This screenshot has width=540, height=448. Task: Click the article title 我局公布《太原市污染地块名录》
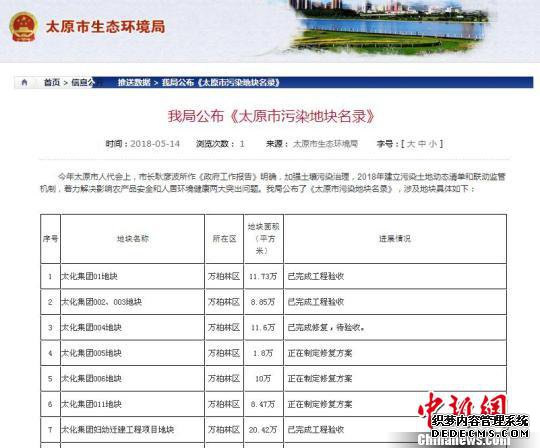pyautogui.click(x=271, y=116)
